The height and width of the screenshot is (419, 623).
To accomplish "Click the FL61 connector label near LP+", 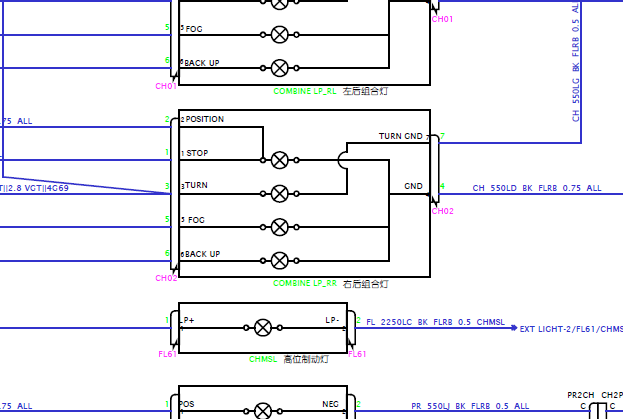I will tap(167, 354).
